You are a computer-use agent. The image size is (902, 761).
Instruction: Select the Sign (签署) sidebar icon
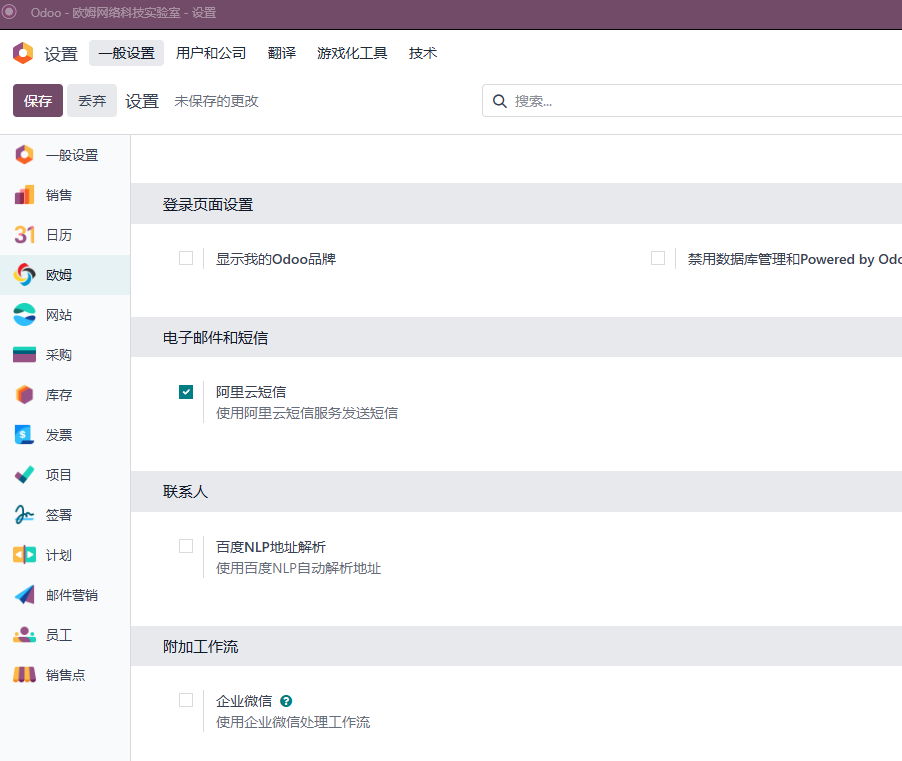coord(24,515)
